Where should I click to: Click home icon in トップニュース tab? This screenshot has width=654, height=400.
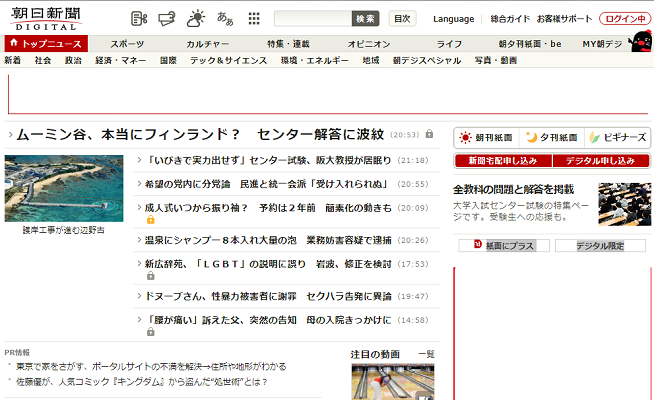[14, 43]
